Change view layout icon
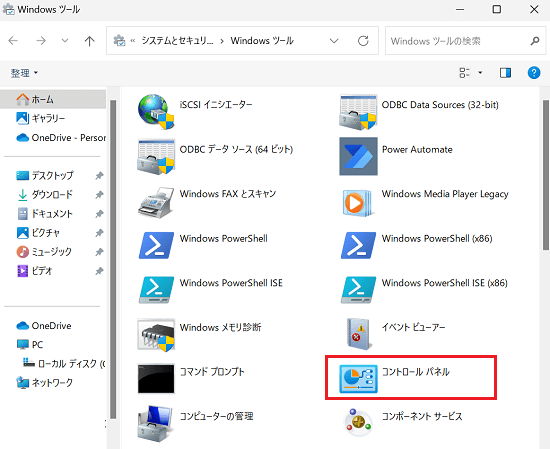550x449 pixels. [464, 73]
